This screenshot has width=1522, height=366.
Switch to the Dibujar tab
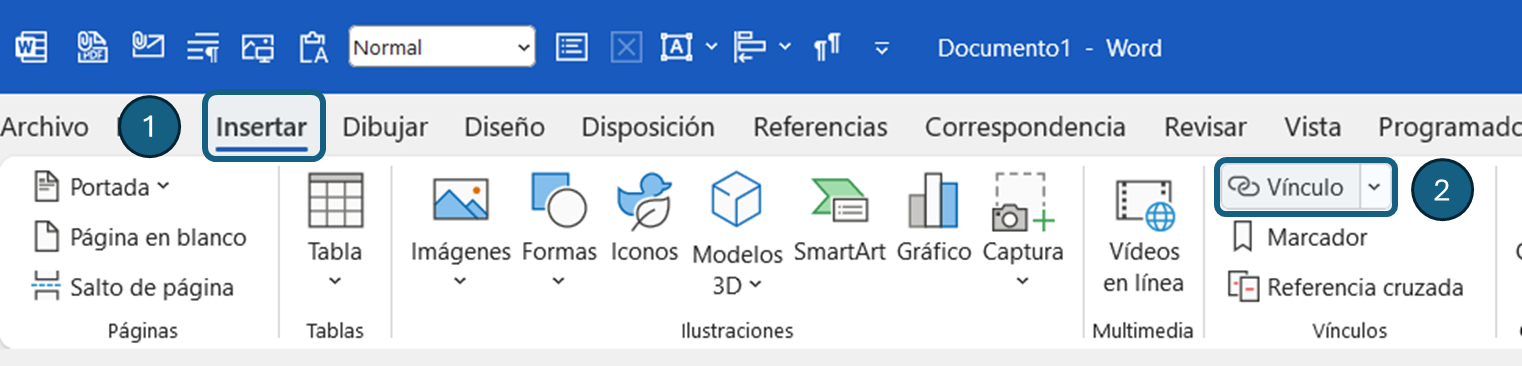385,127
